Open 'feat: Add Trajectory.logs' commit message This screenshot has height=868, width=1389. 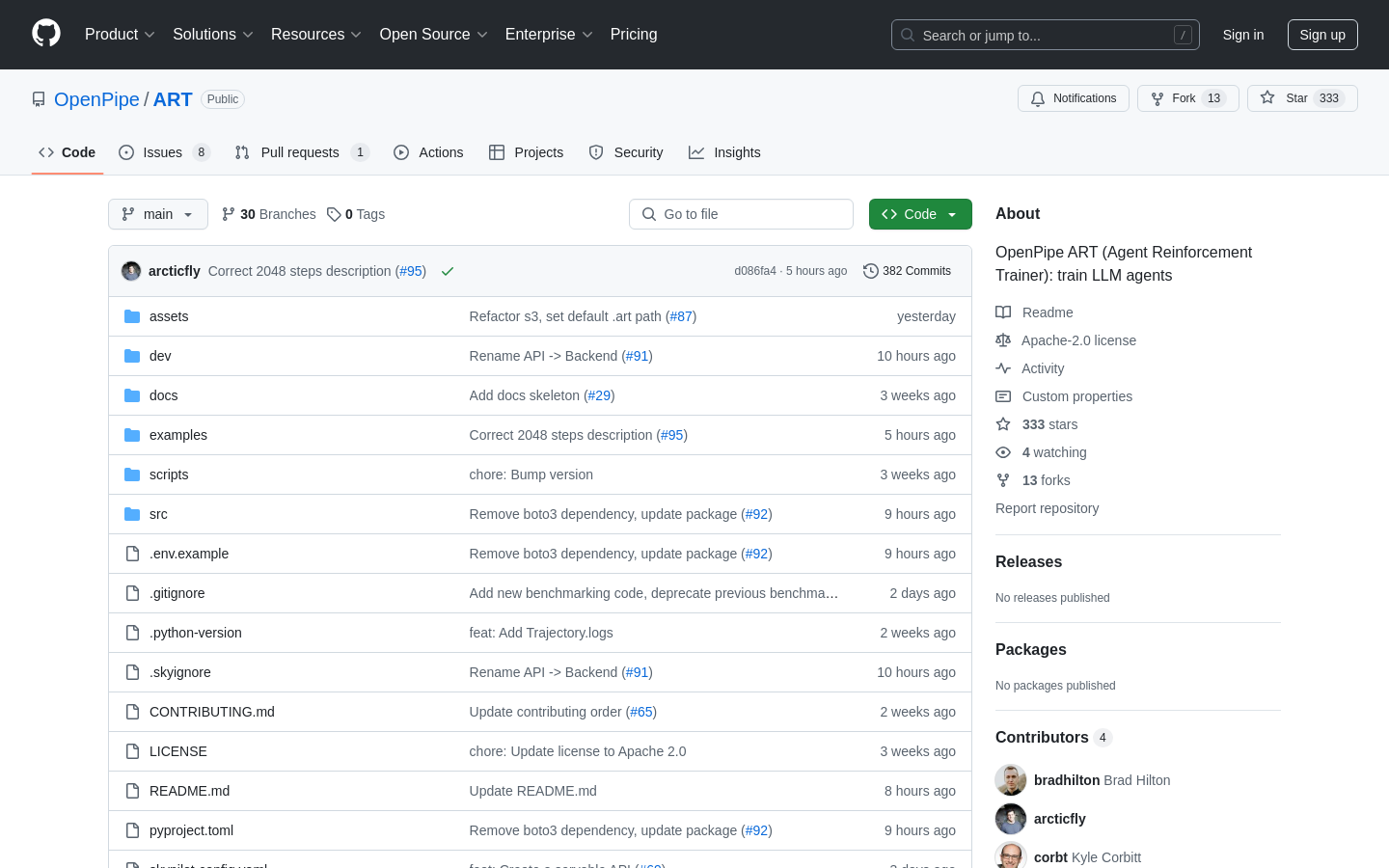541,633
